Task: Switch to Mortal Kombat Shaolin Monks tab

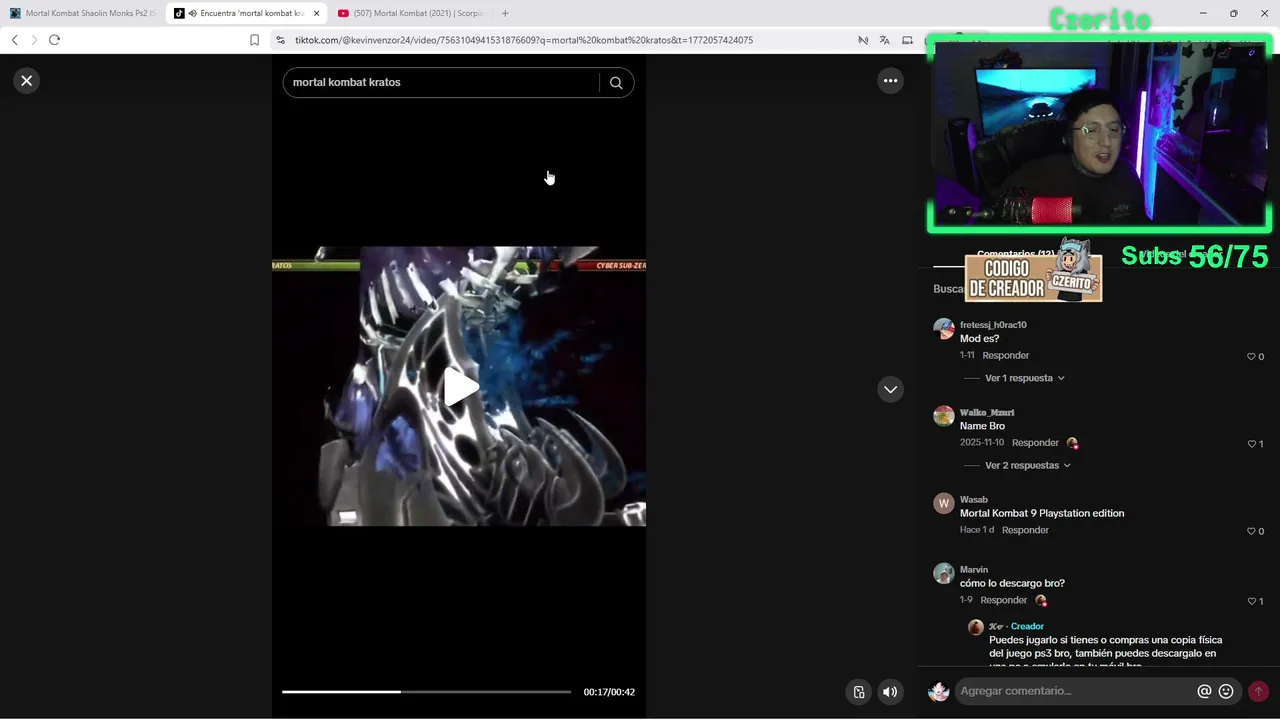Action: [82, 13]
